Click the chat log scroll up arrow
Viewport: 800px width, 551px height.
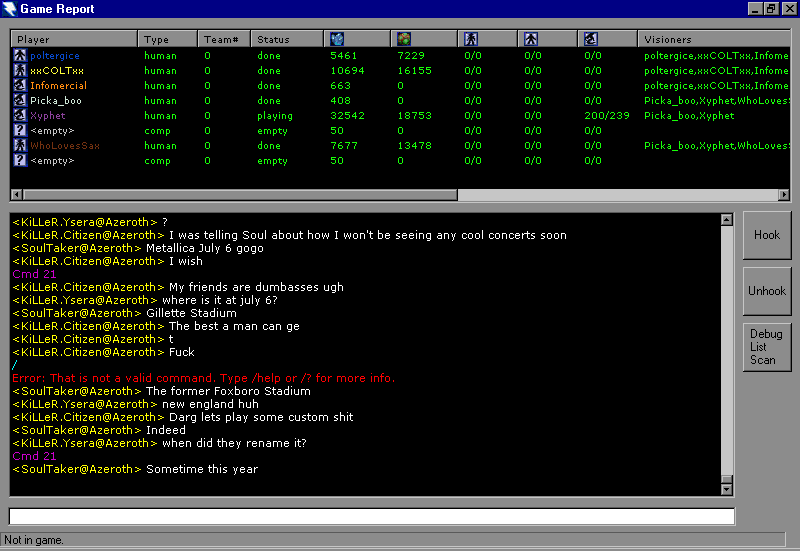tap(727, 220)
